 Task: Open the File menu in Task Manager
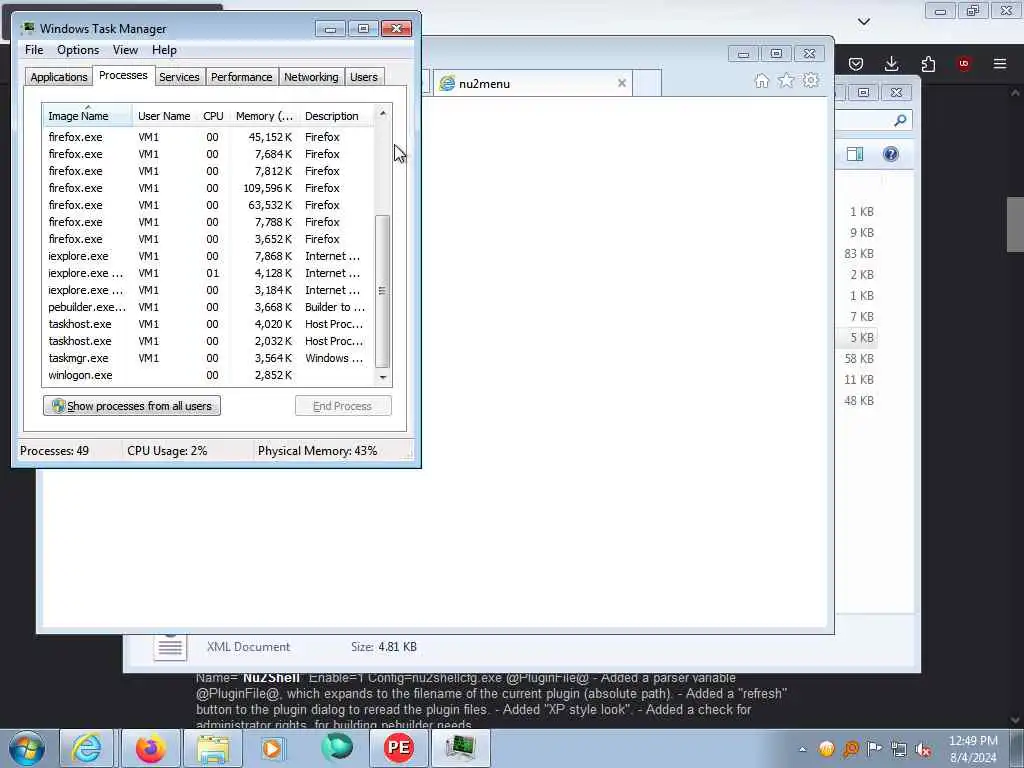click(34, 50)
